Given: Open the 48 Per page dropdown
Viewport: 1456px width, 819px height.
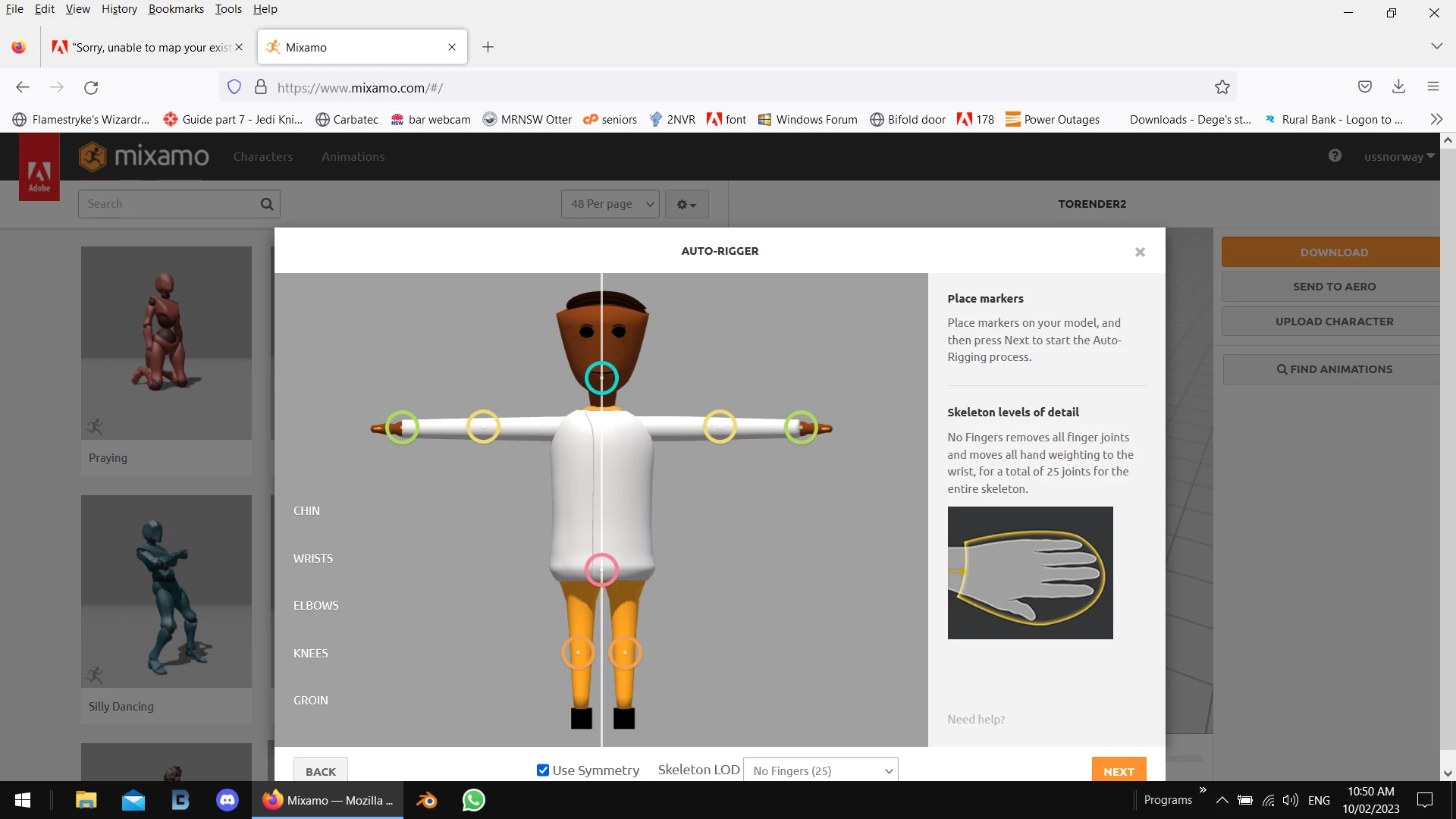Looking at the screenshot, I should point(610,204).
